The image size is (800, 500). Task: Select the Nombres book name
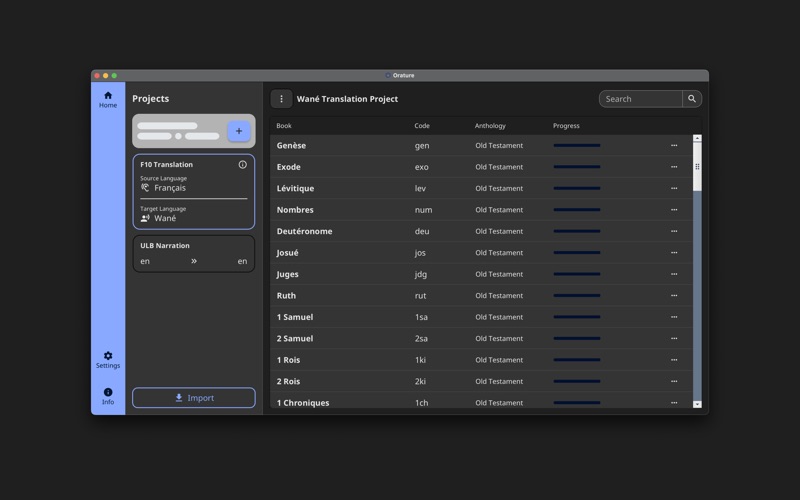[x=295, y=210]
